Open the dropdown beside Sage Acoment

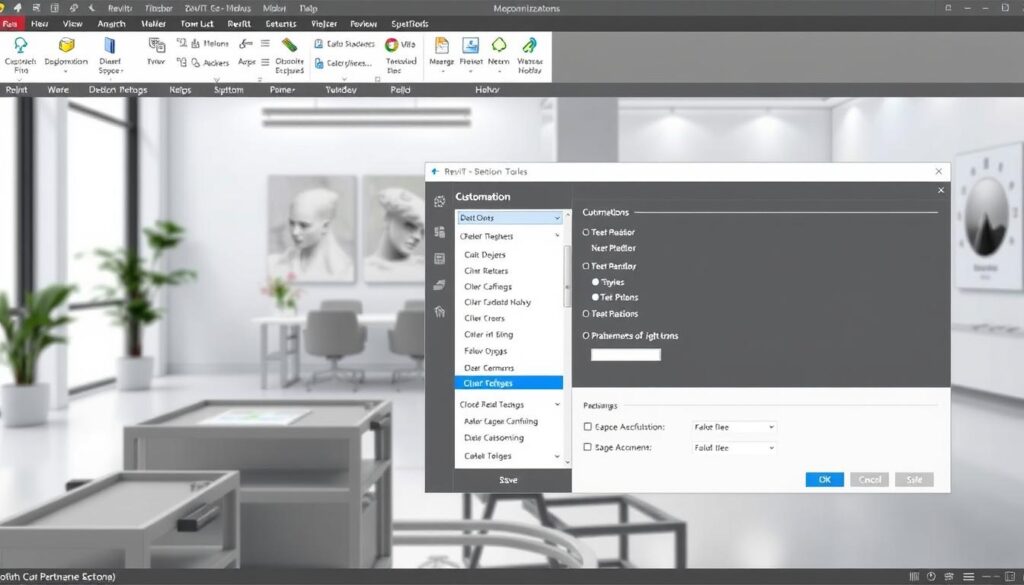[734, 448]
